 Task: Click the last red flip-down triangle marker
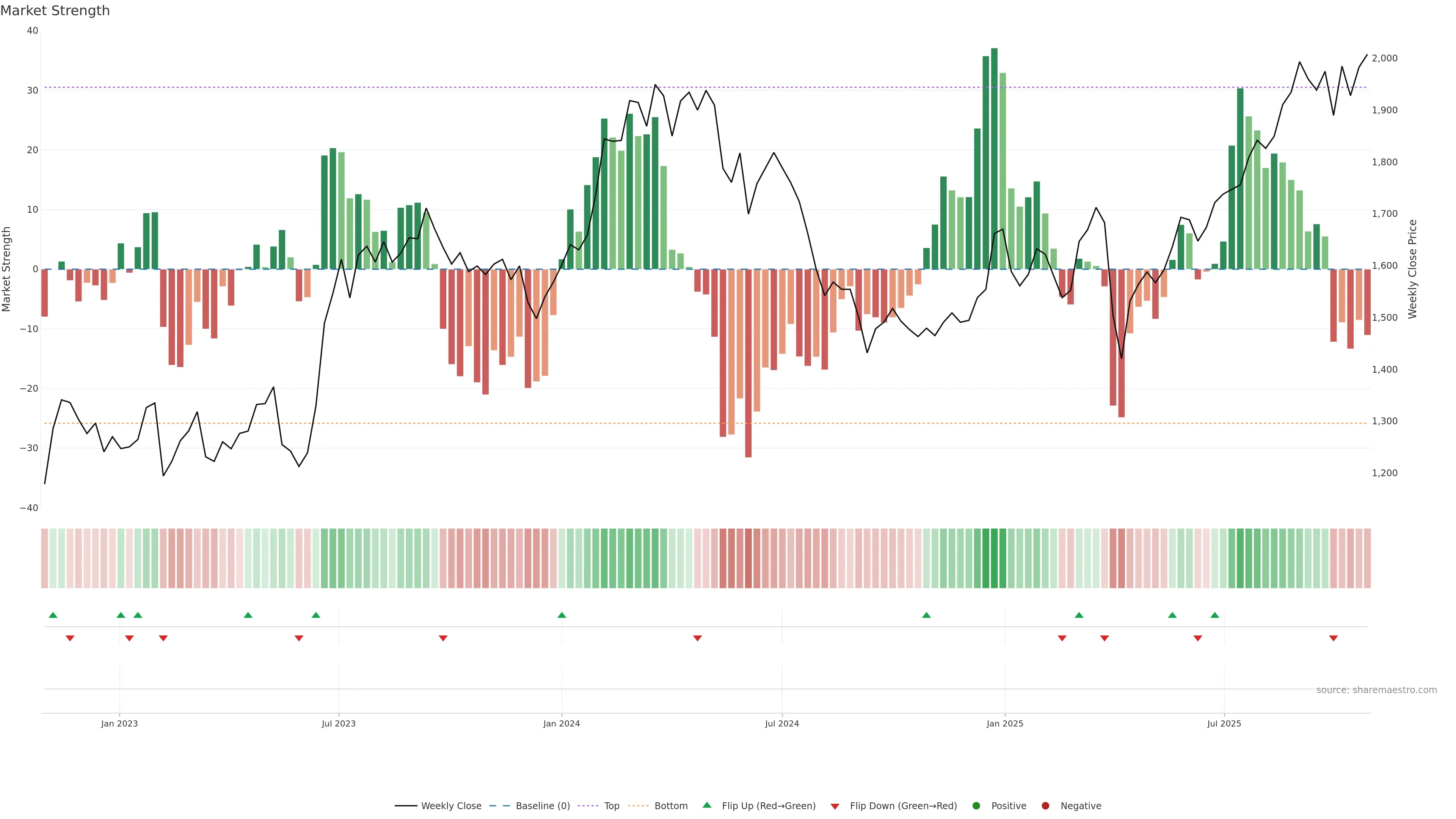click(x=1334, y=638)
